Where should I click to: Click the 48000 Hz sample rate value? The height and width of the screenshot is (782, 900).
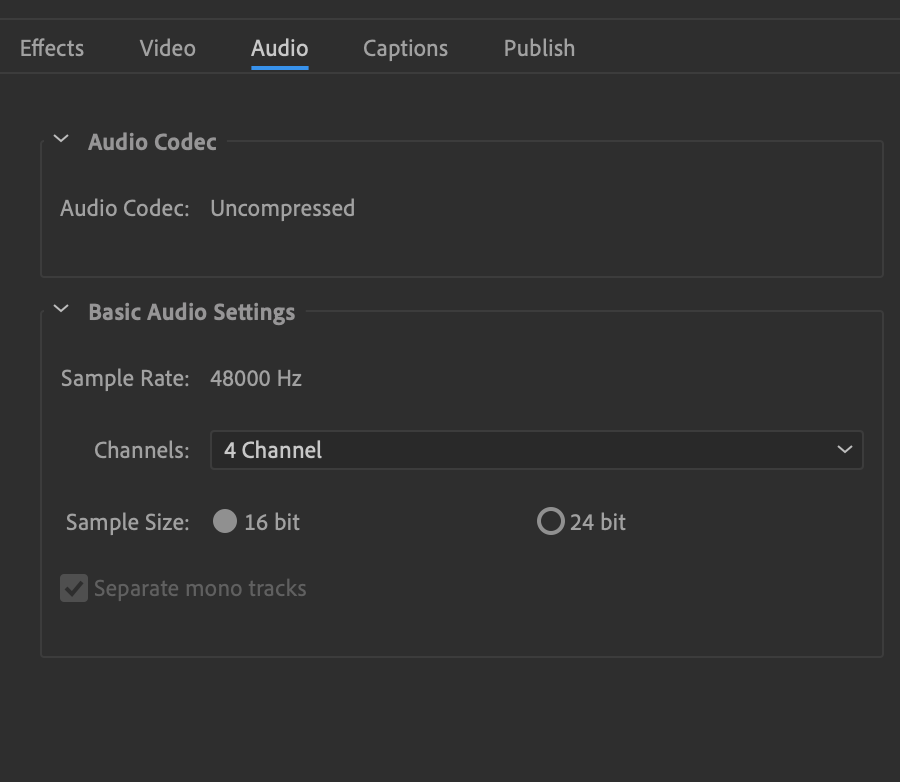click(x=256, y=378)
